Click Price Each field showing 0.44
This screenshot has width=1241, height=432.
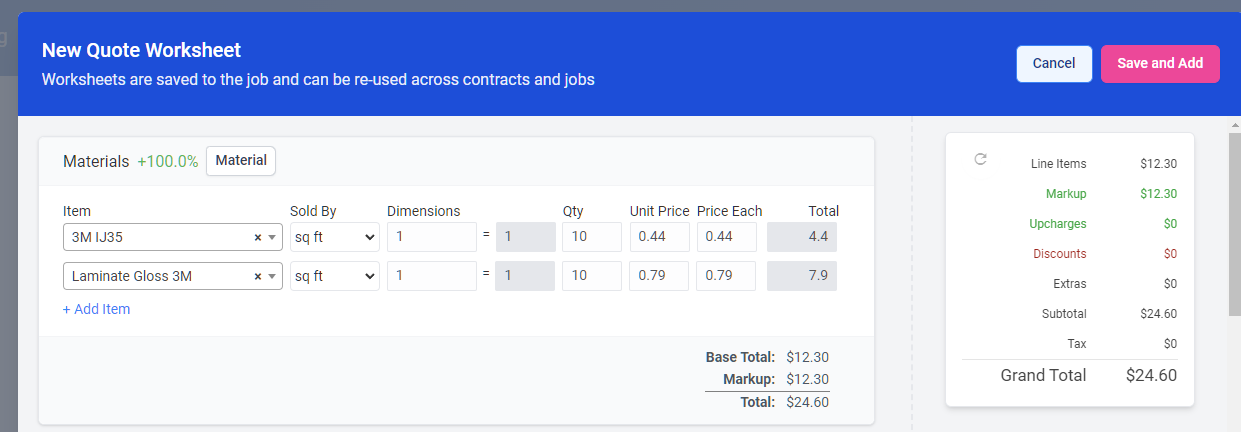tap(726, 237)
